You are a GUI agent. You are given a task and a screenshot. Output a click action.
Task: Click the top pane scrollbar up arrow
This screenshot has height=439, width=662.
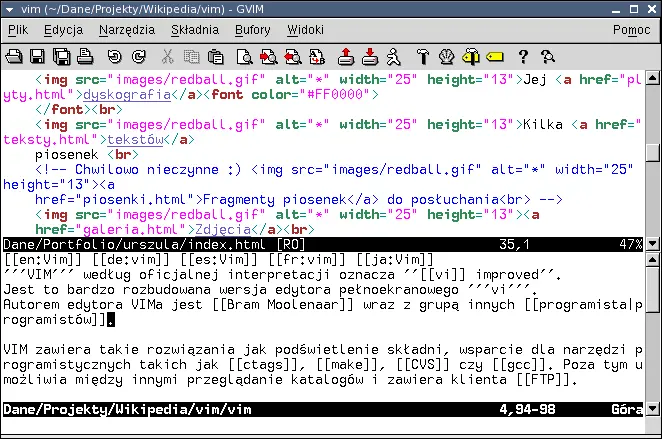(x=653, y=78)
